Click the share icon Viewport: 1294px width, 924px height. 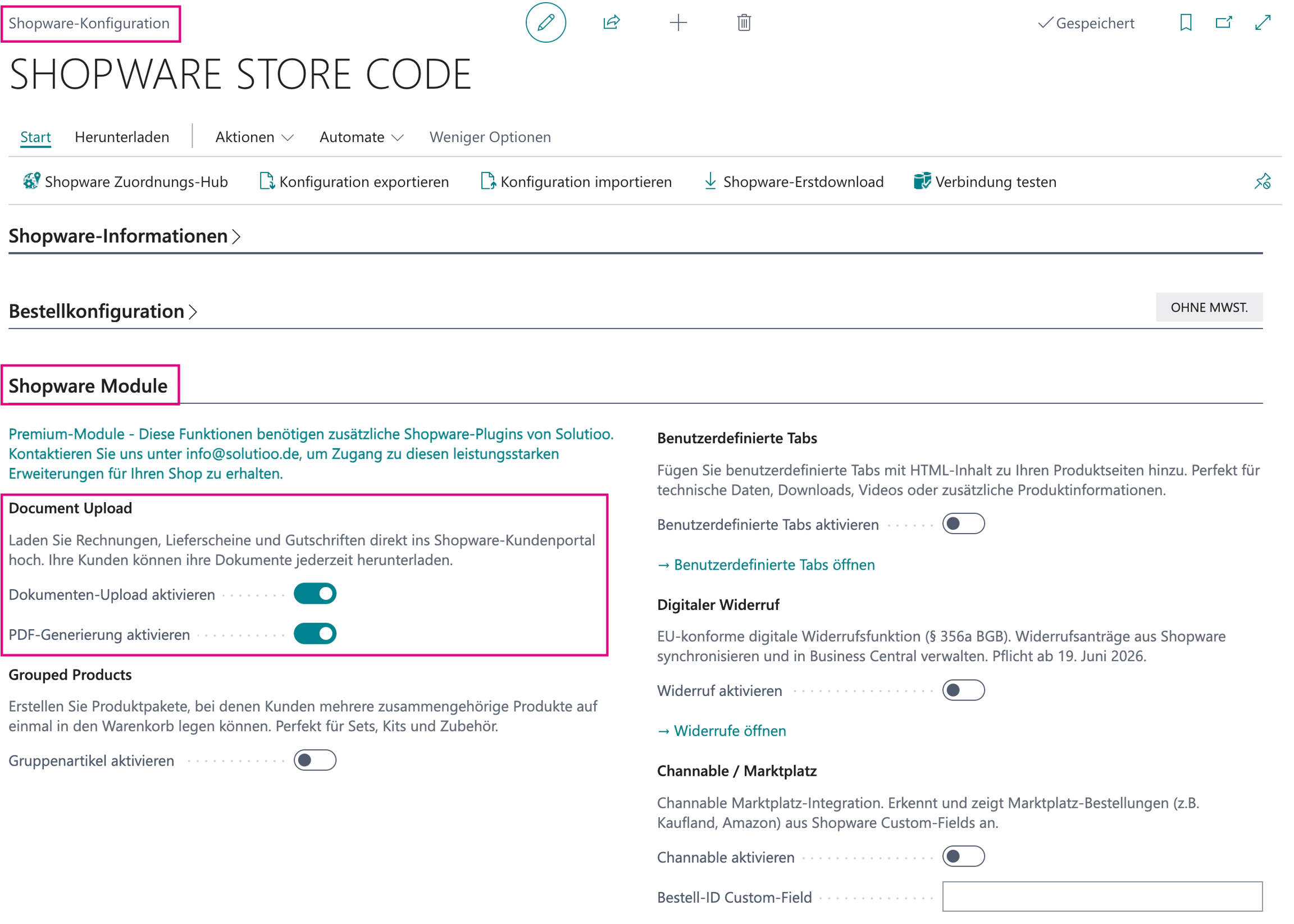611,23
